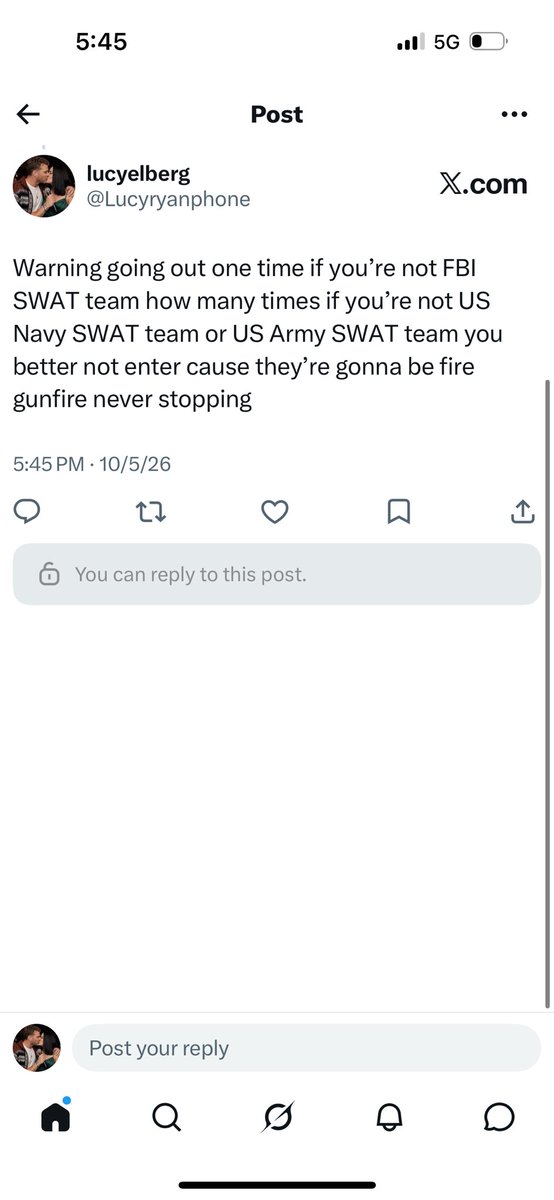The width and height of the screenshot is (554, 1200).
Task: Tap the repost arrows icon
Action: 150,512
